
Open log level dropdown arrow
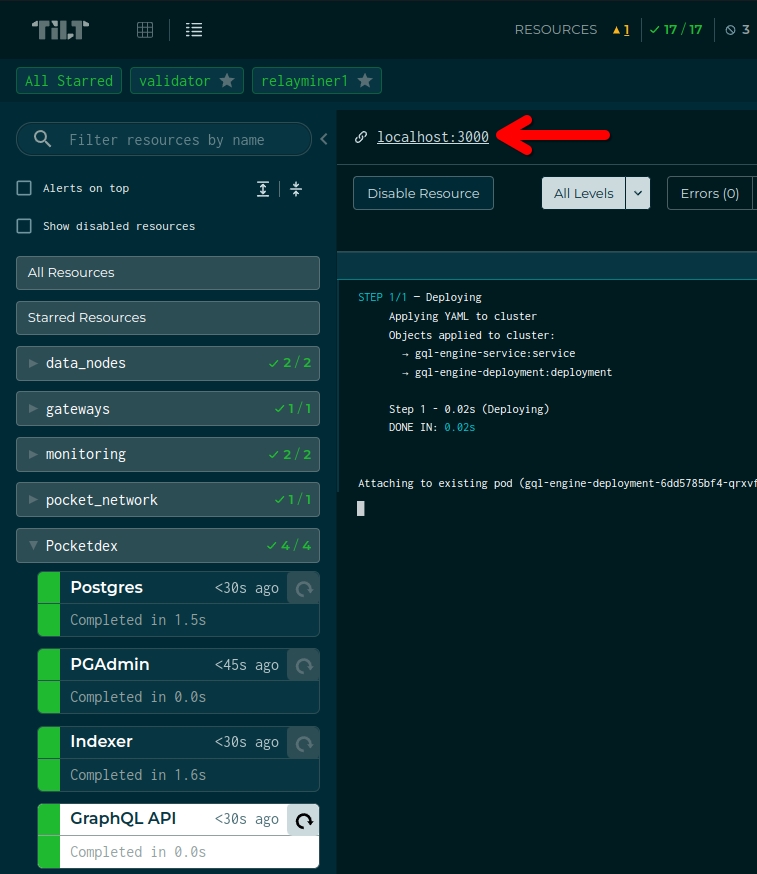point(638,193)
